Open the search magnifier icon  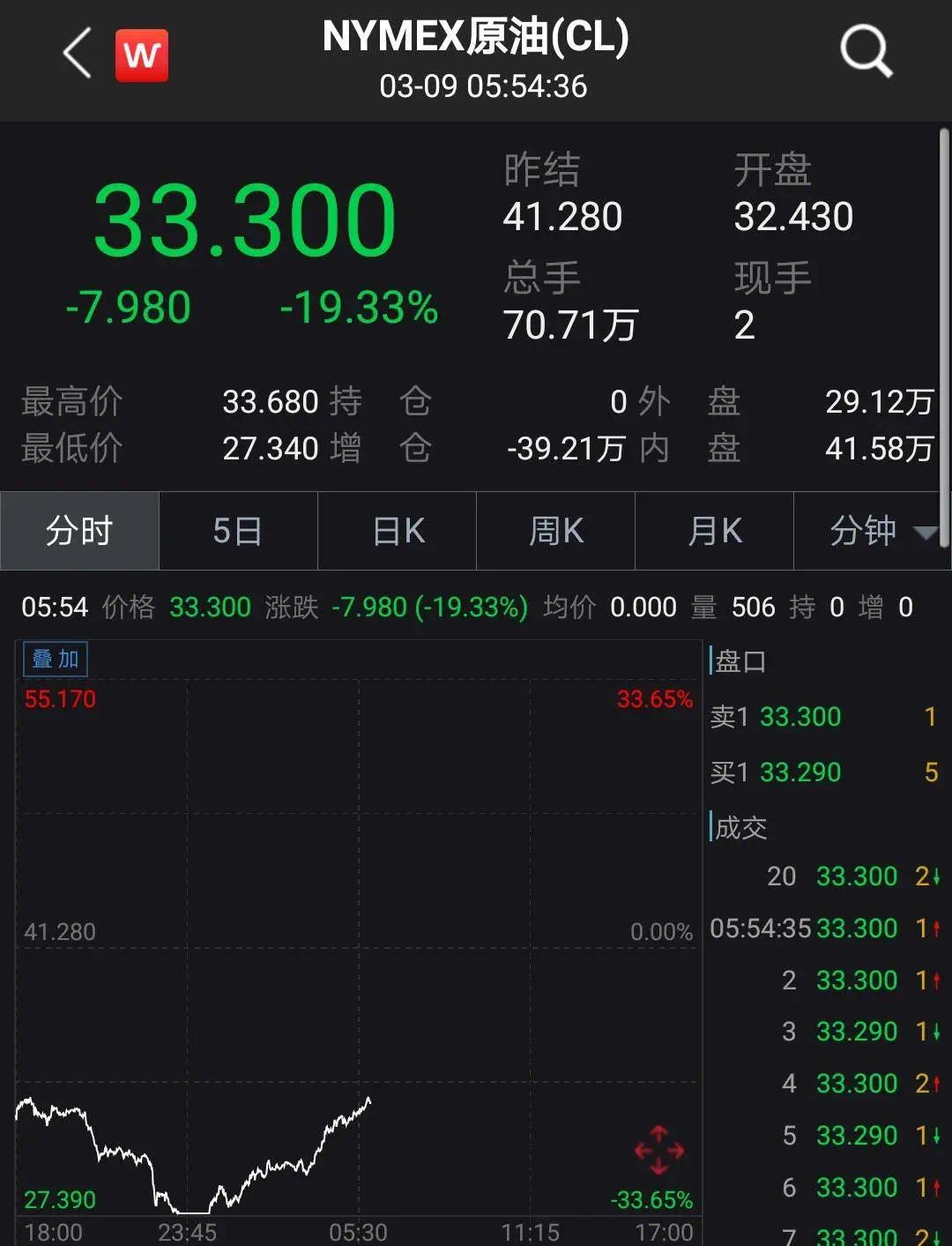(x=866, y=51)
